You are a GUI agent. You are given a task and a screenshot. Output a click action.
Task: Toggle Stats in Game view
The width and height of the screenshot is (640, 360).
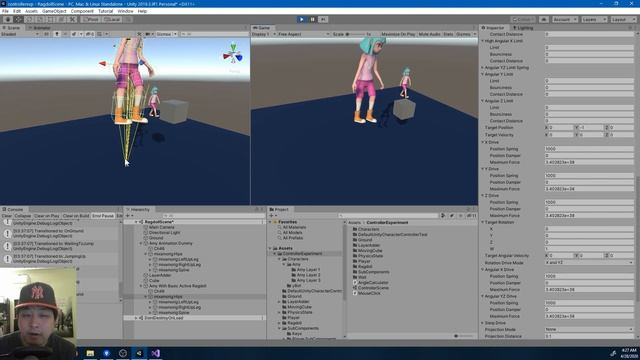pos(448,34)
